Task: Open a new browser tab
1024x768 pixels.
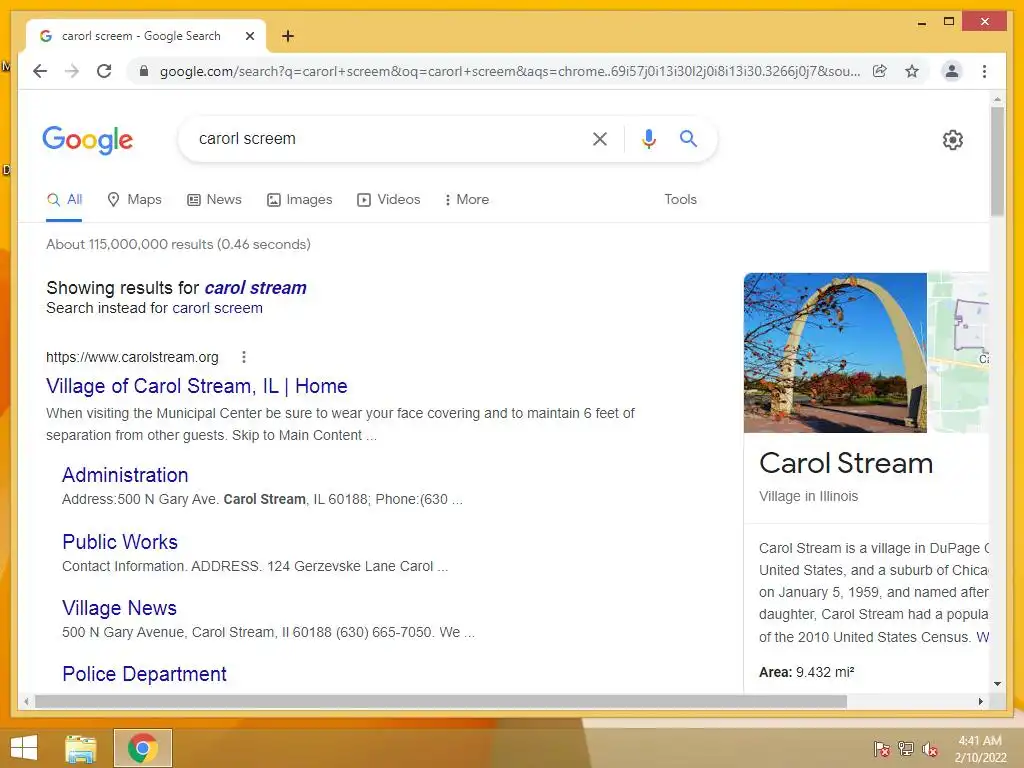Action: [288, 36]
